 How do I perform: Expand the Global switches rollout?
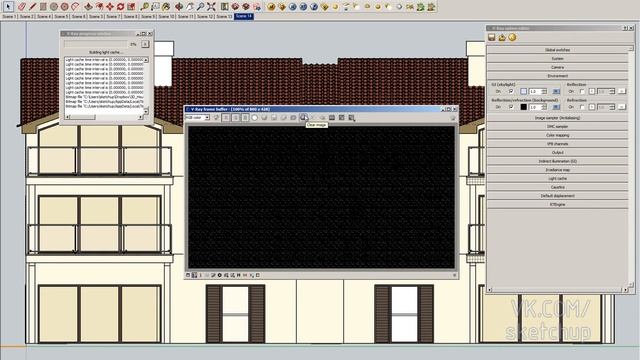click(x=558, y=50)
